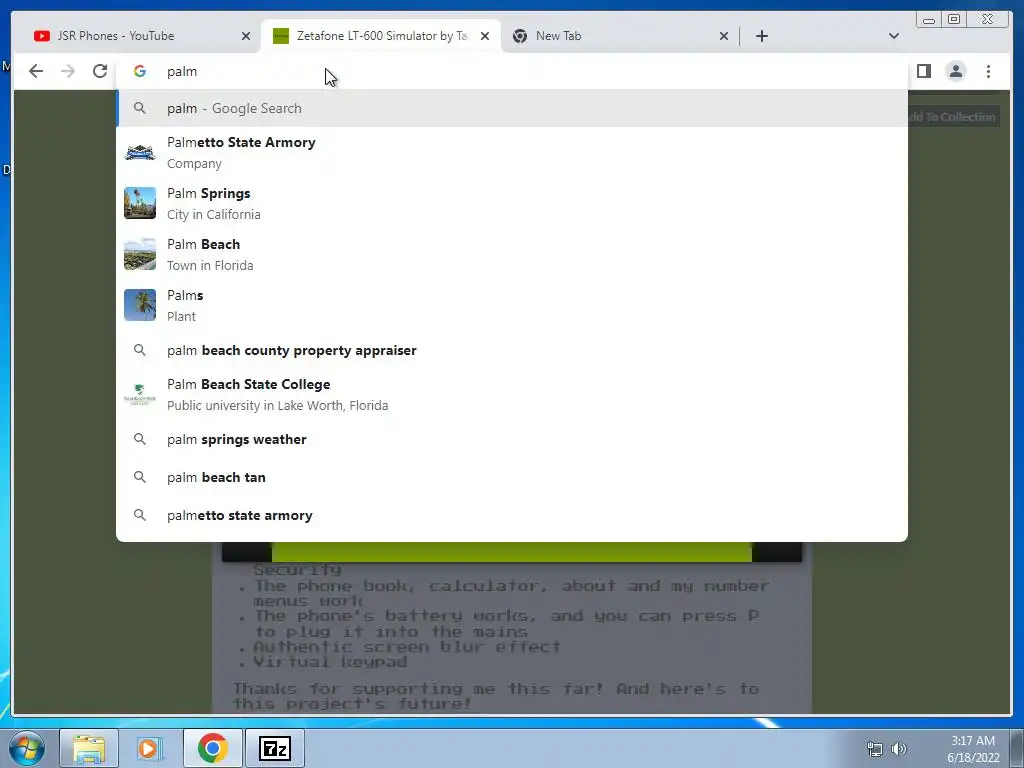Click search icon beside palm beach tan
Viewport: 1024px width, 768px height.
click(140, 477)
